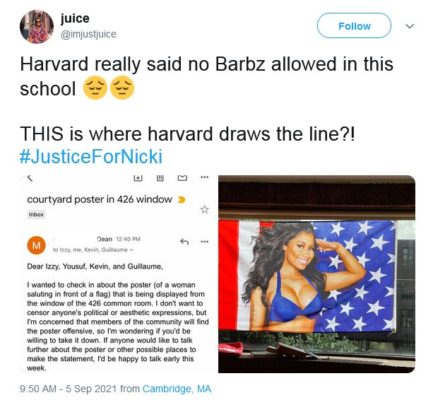
Task: Open the email toolbar three-dot menu
Action: 204,178
